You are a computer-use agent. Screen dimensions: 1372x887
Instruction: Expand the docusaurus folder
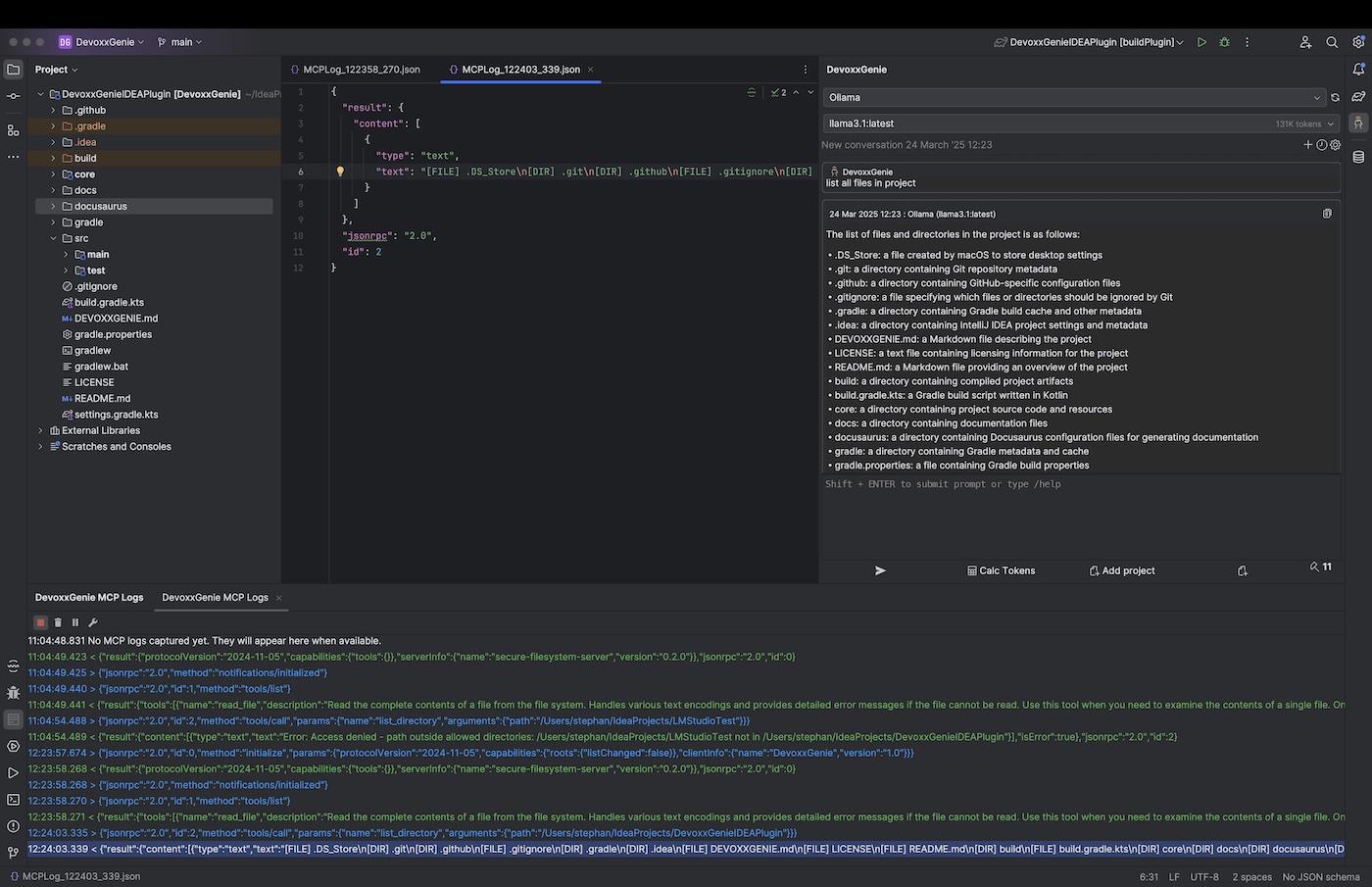[53, 207]
